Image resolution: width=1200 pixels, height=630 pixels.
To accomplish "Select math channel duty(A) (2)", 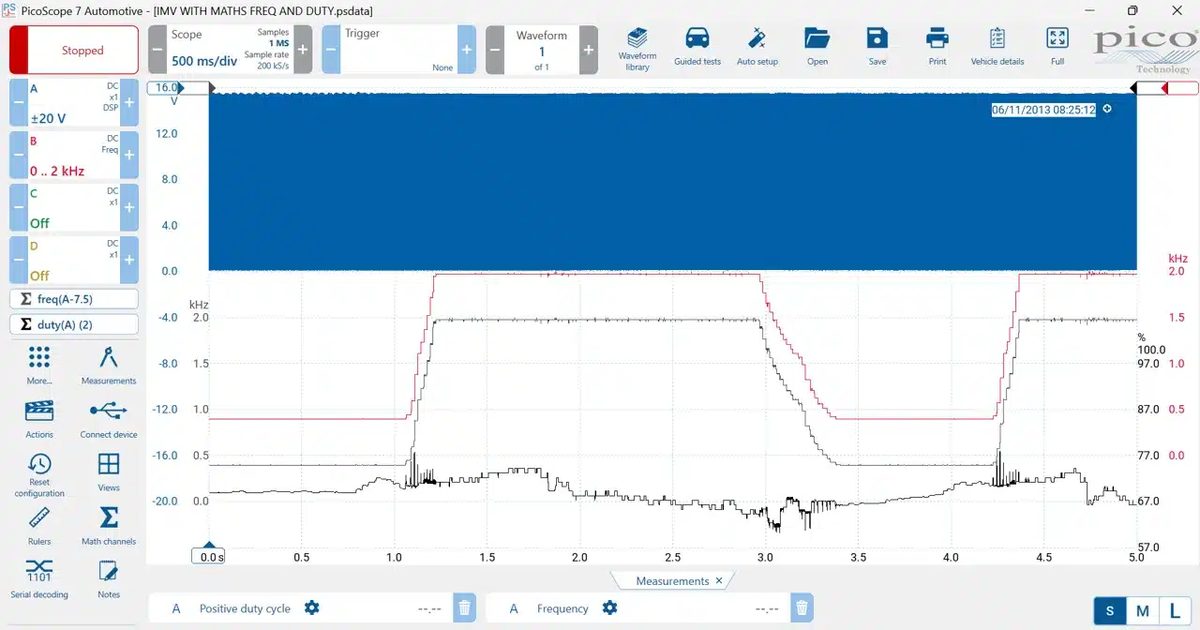I will (74, 324).
